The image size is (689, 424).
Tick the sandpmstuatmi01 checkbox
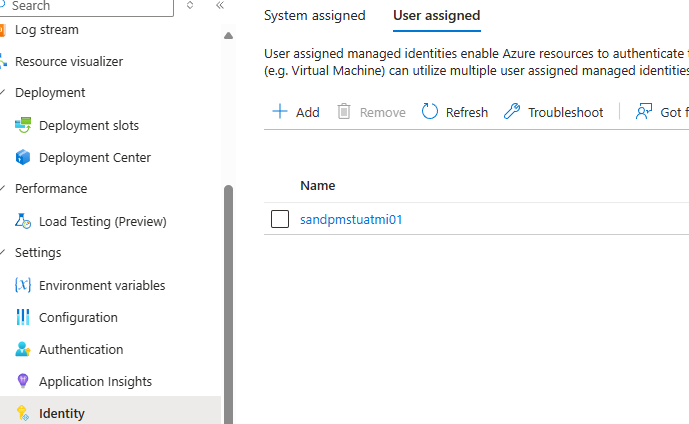pyautogui.click(x=280, y=219)
